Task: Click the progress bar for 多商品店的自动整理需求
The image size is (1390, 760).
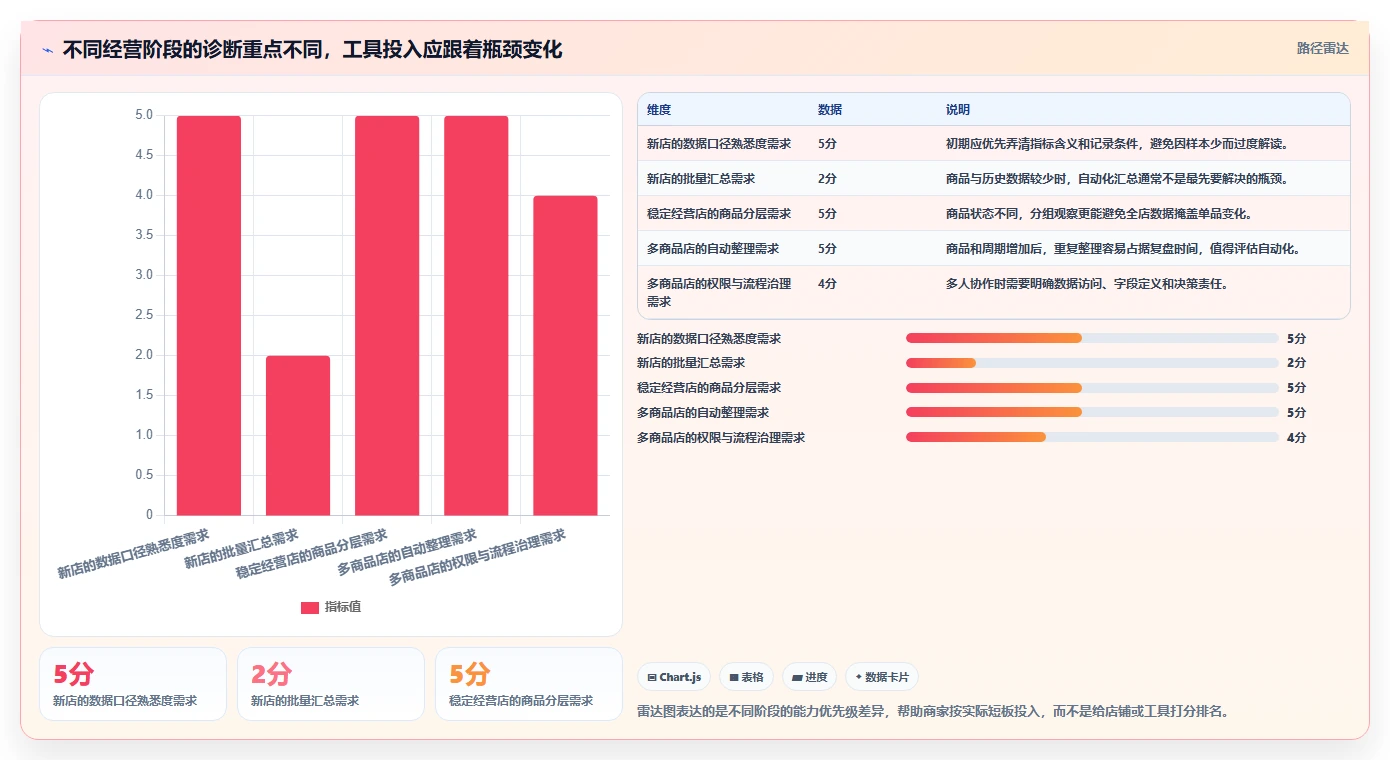Action: (x=1092, y=412)
